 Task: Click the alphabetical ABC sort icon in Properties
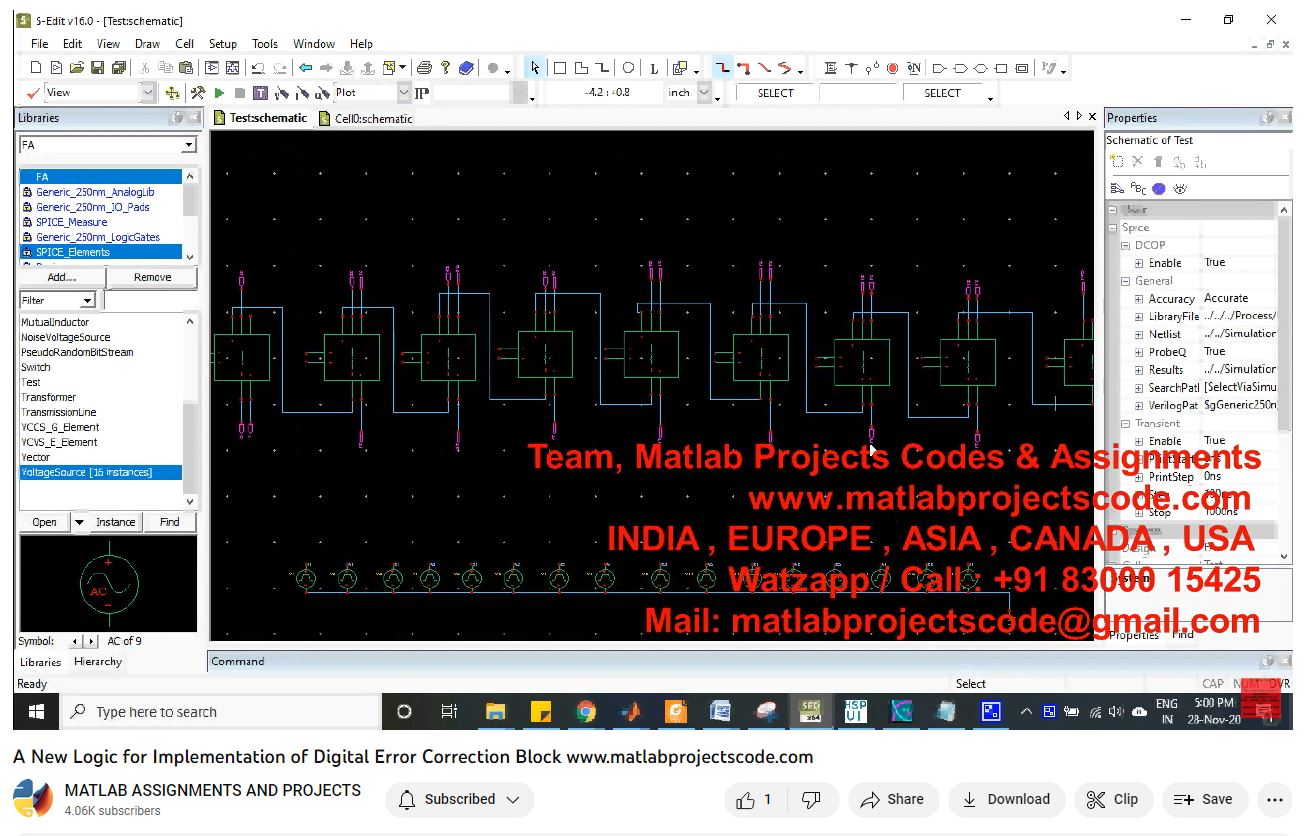pos(1138,188)
